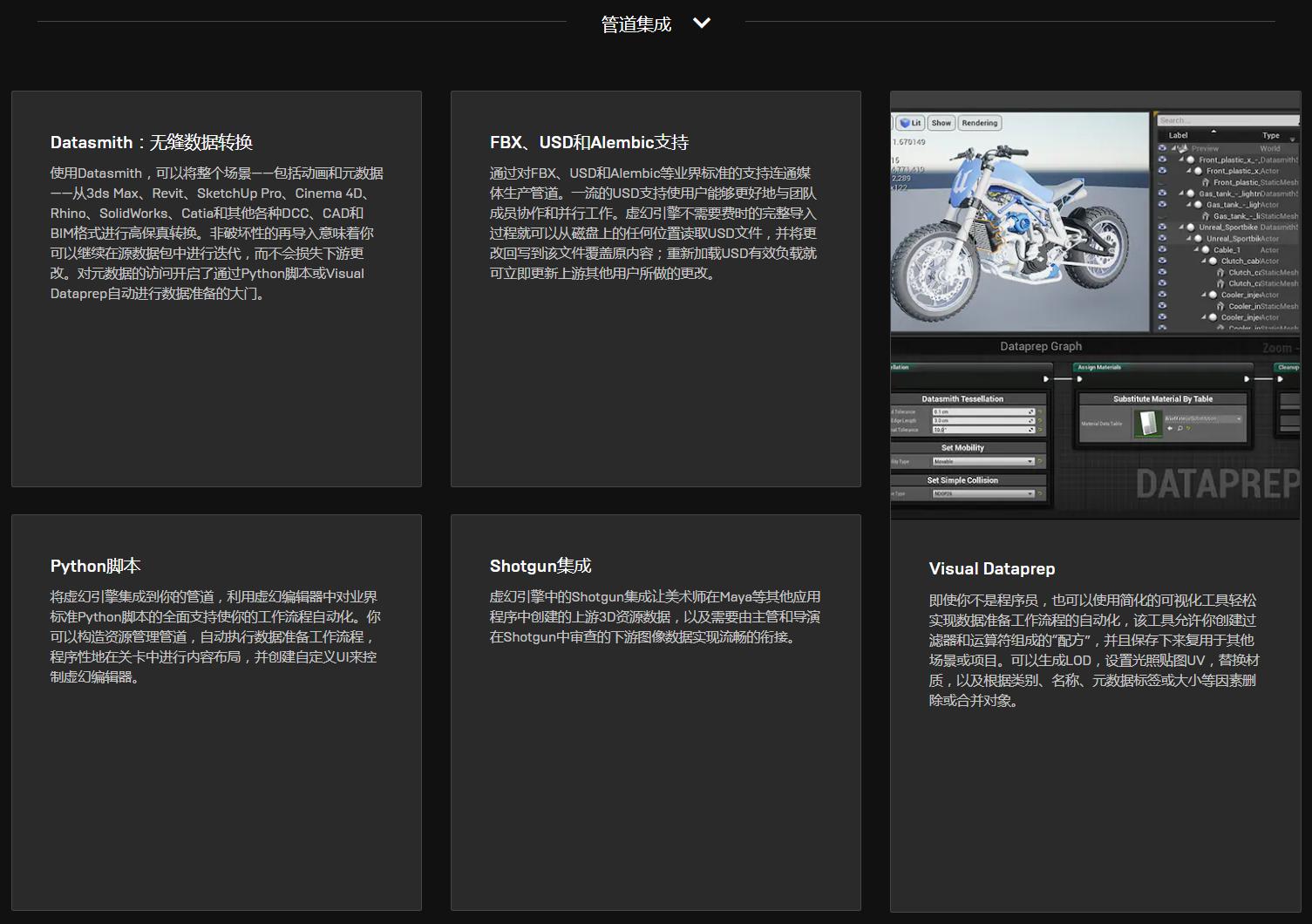Click the Gas_tank static mesh icon
This screenshot has width=1312, height=924.
click(x=1206, y=216)
